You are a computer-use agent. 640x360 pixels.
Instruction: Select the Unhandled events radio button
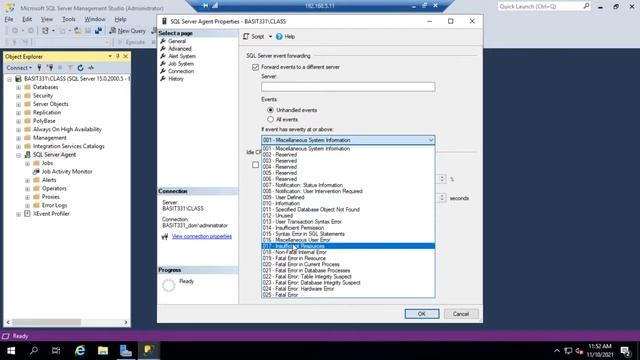tap(270, 110)
